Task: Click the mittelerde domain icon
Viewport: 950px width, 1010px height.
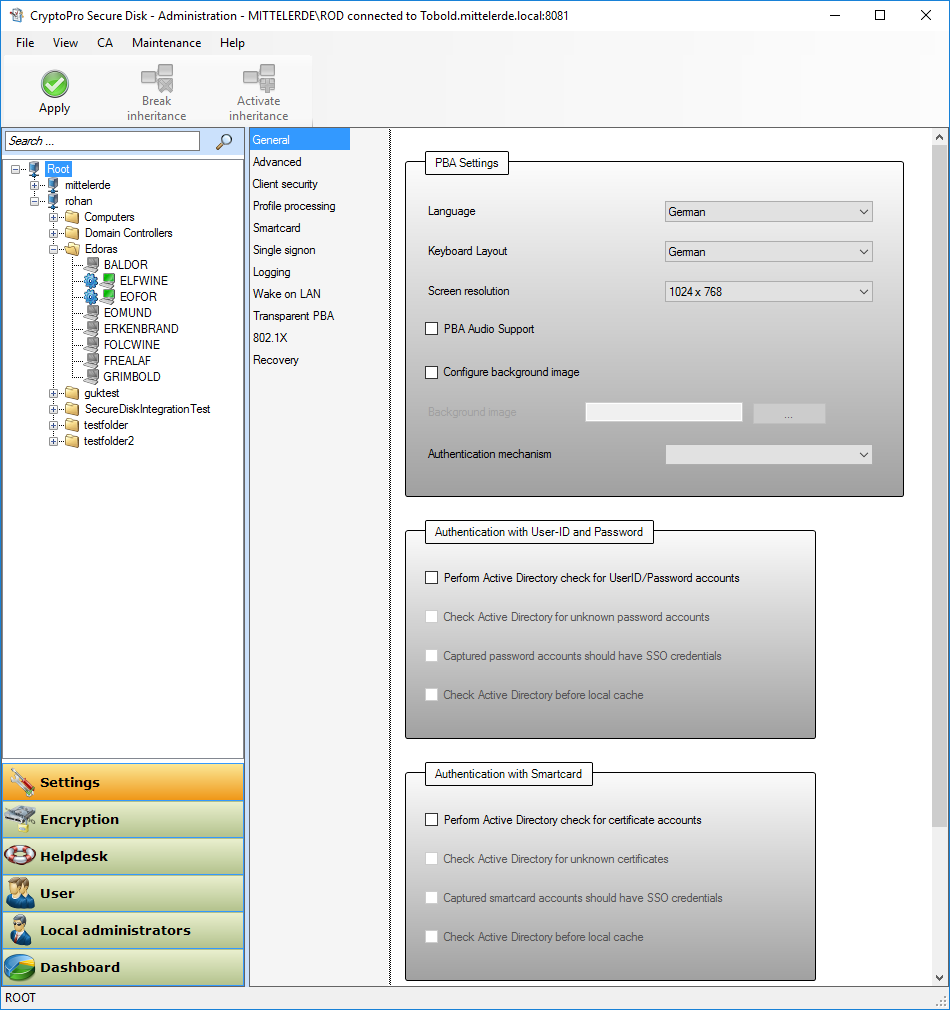Action: [53, 185]
